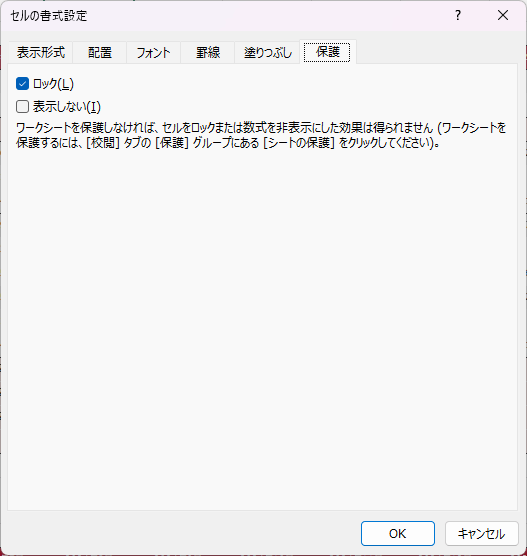The width and height of the screenshot is (527, 556).
Task: Confirm with the OK button
Action: point(398,533)
